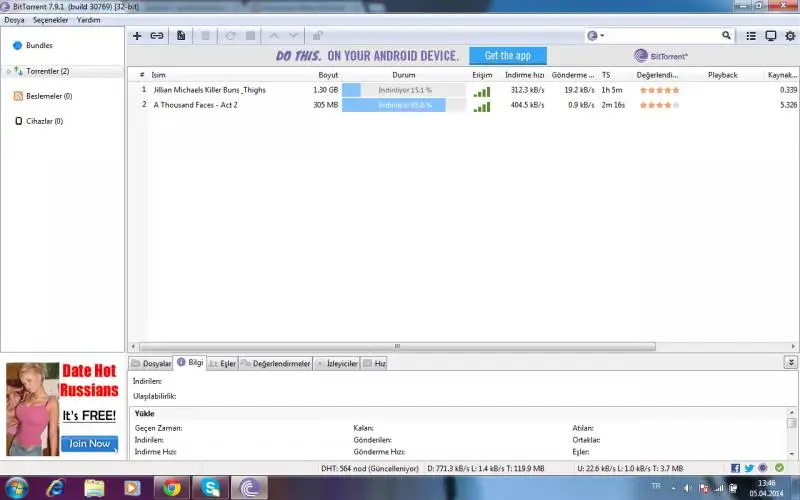Collapse the details panel with the chevron button
This screenshot has width=800, height=500.
pos(791,363)
